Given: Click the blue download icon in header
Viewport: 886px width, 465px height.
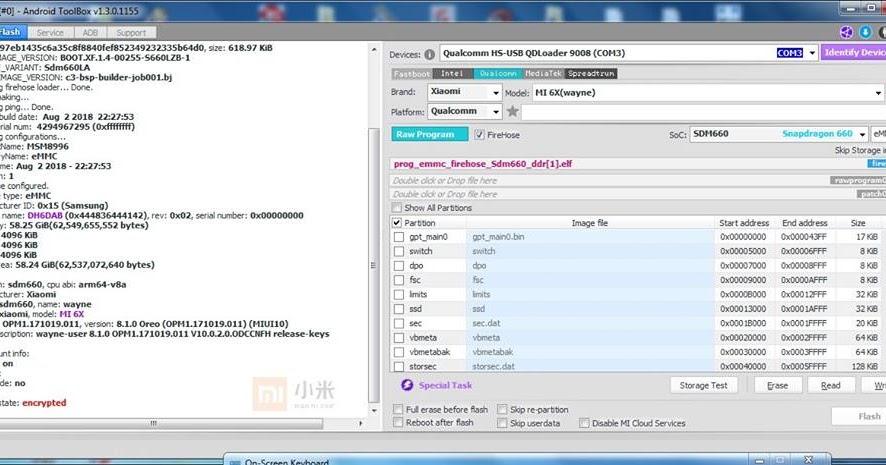Looking at the screenshot, I should coord(865,32).
